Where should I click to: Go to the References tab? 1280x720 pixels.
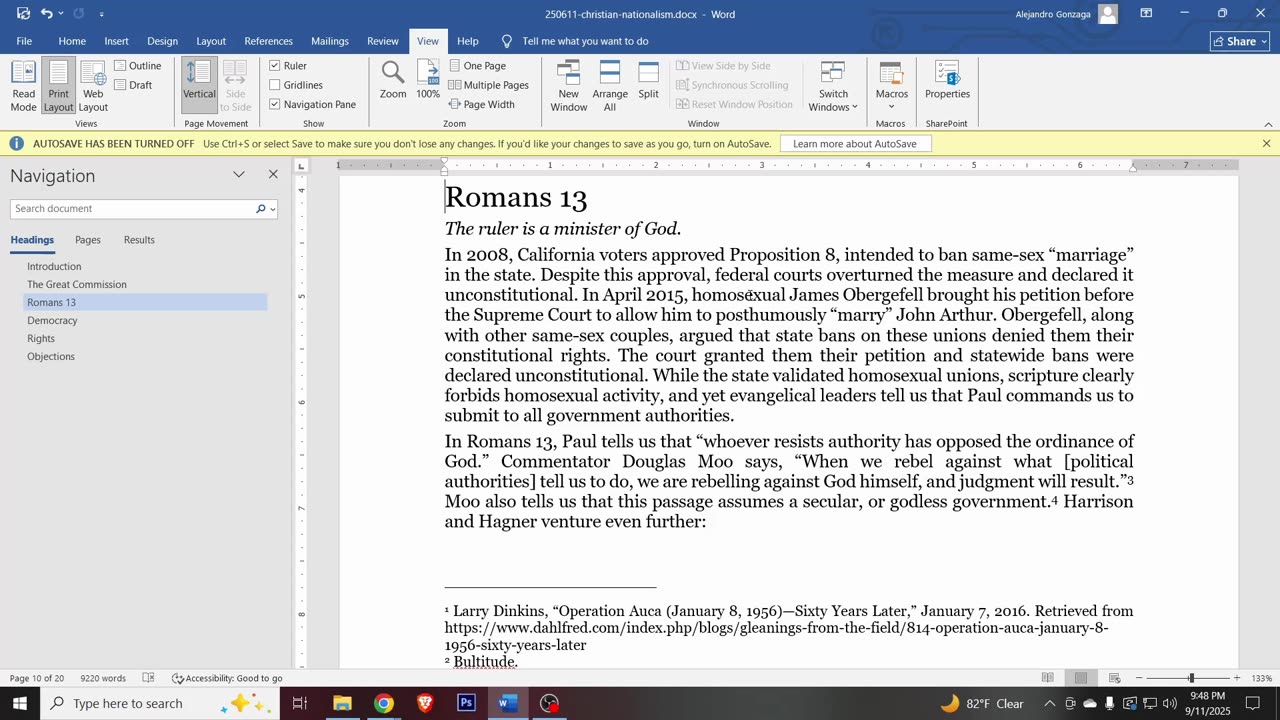pos(269,41)
